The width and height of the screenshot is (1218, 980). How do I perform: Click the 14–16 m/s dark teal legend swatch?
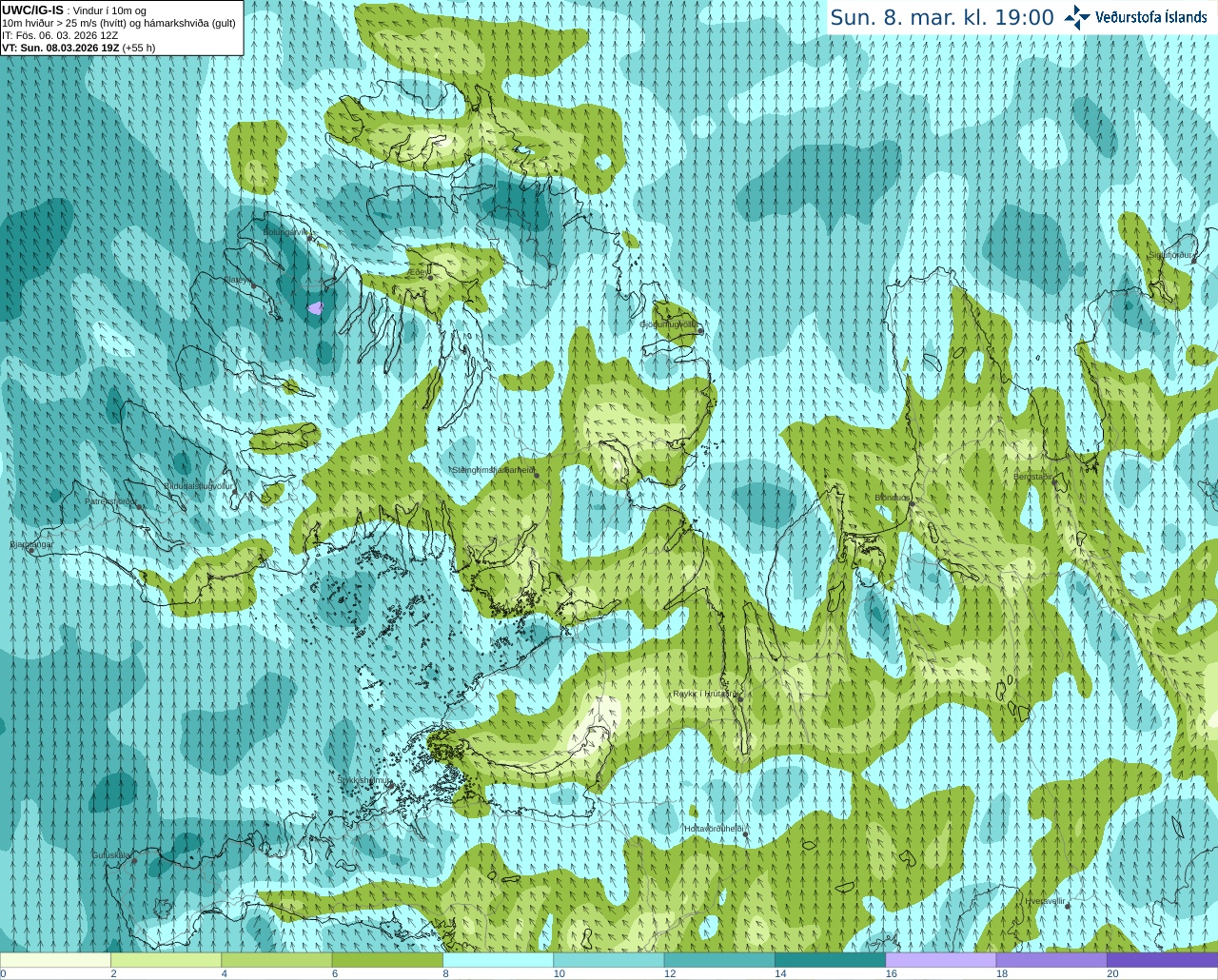[x=830, y=960]
